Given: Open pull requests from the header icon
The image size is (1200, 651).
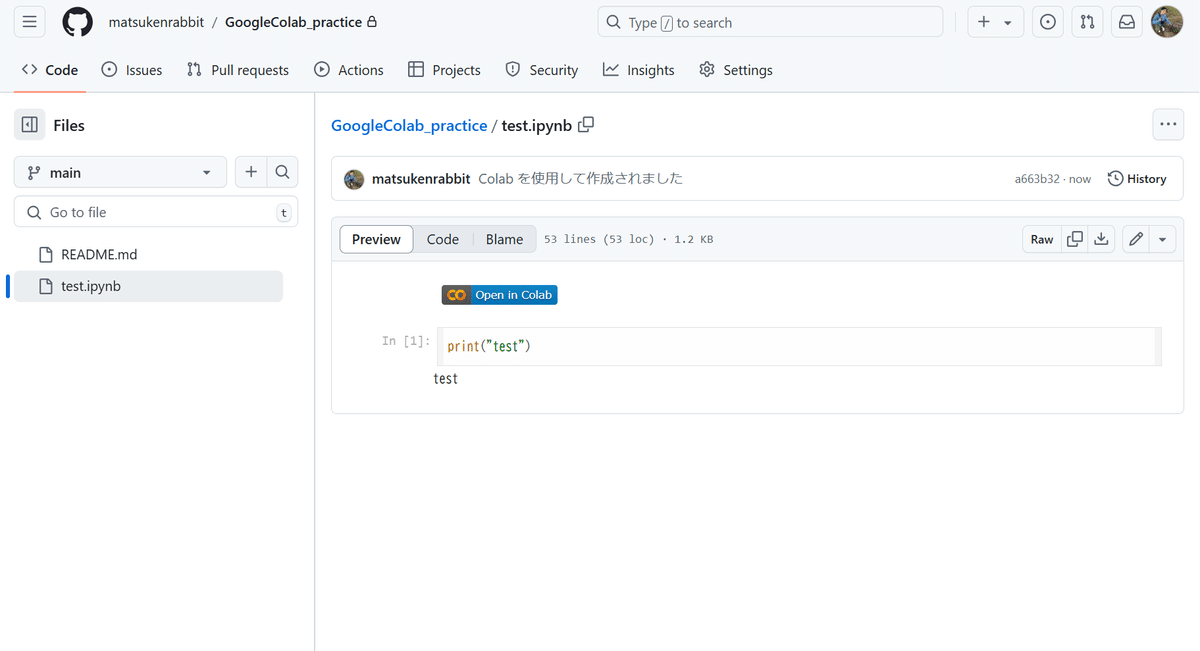Looking at the screenshot, I should click(x=1087, y=21).
